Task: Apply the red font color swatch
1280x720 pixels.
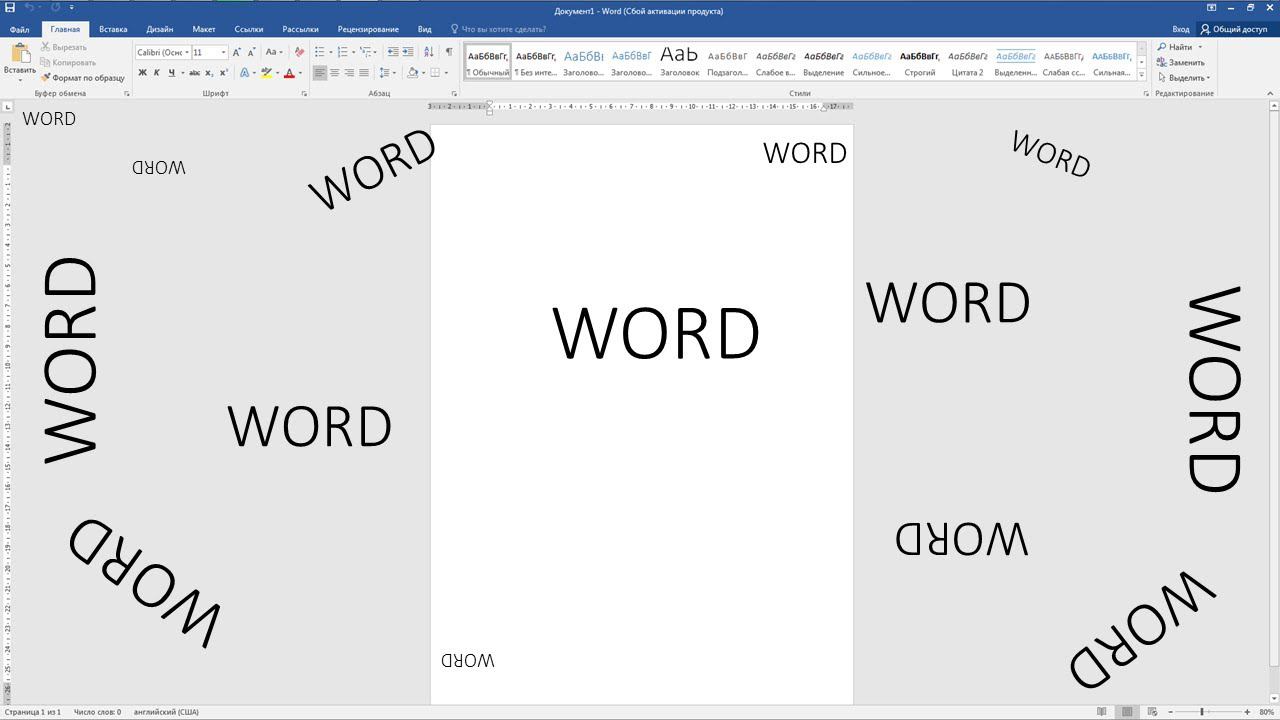Action: 289,73
